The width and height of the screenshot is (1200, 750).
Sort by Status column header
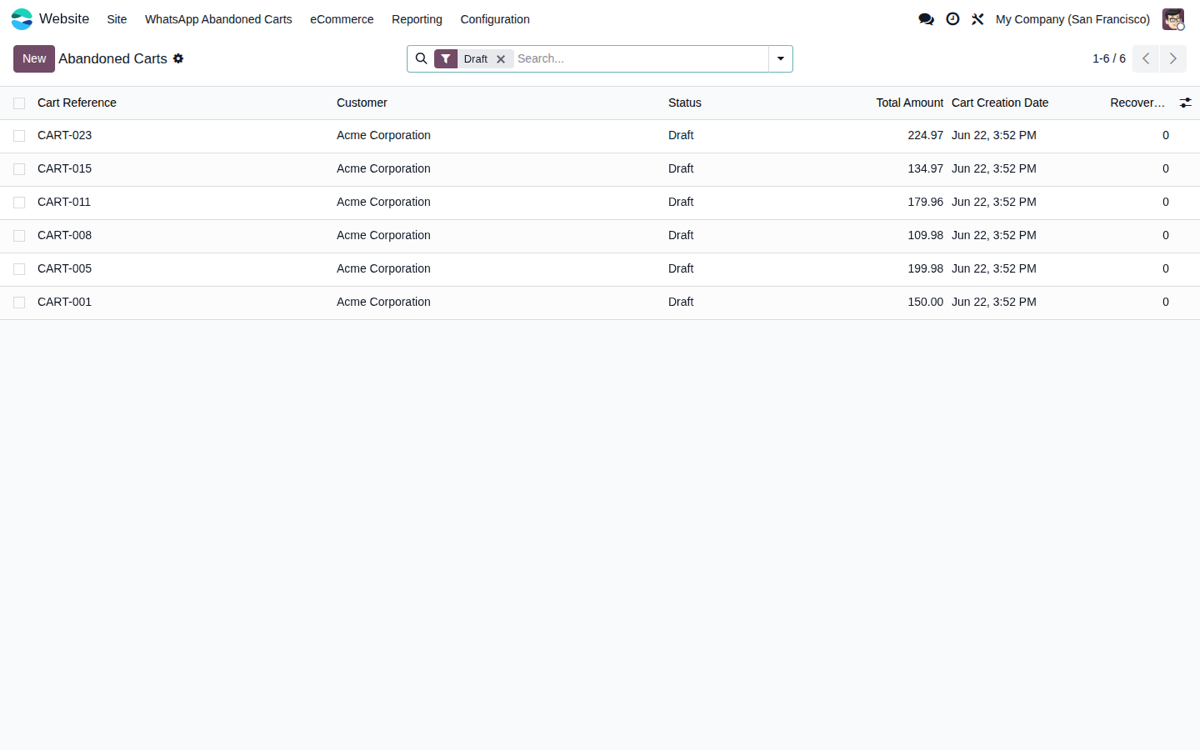pos(685,103)
